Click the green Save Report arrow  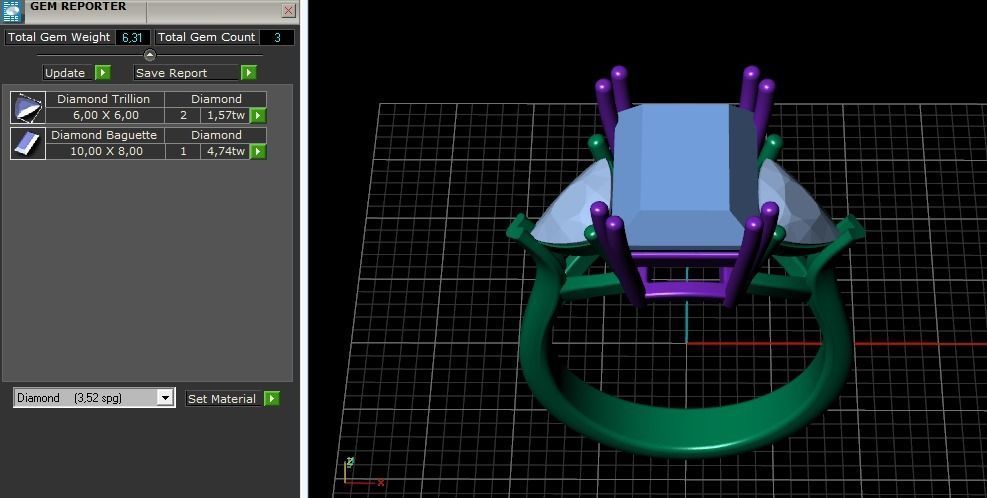(249, 72)
